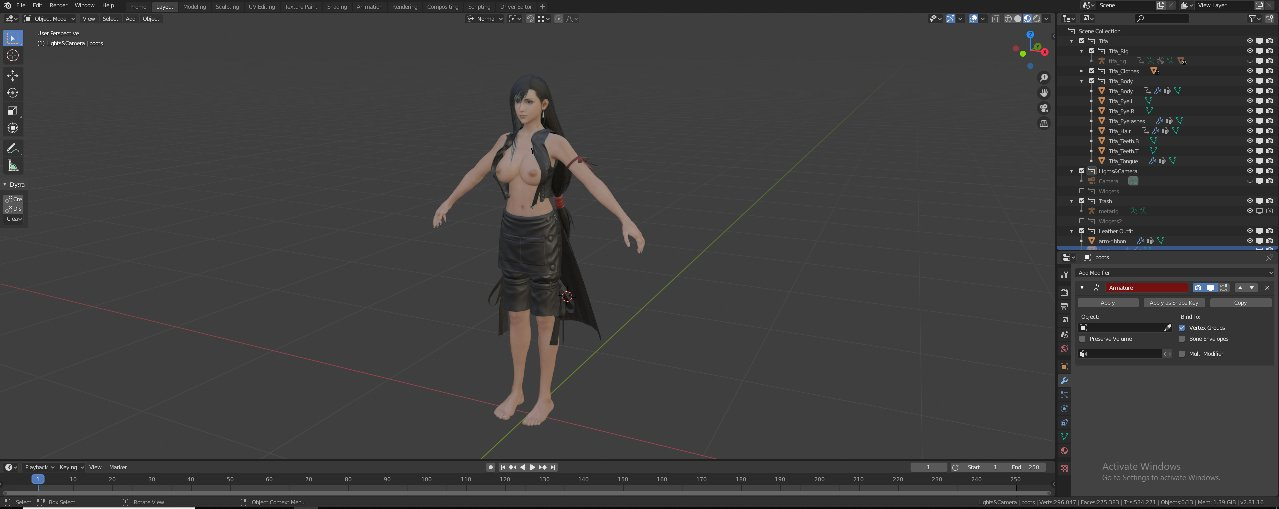Toggle camera view icon in viewport
This screenshot has width=1279, height=509.
(x=1044, y=108)
